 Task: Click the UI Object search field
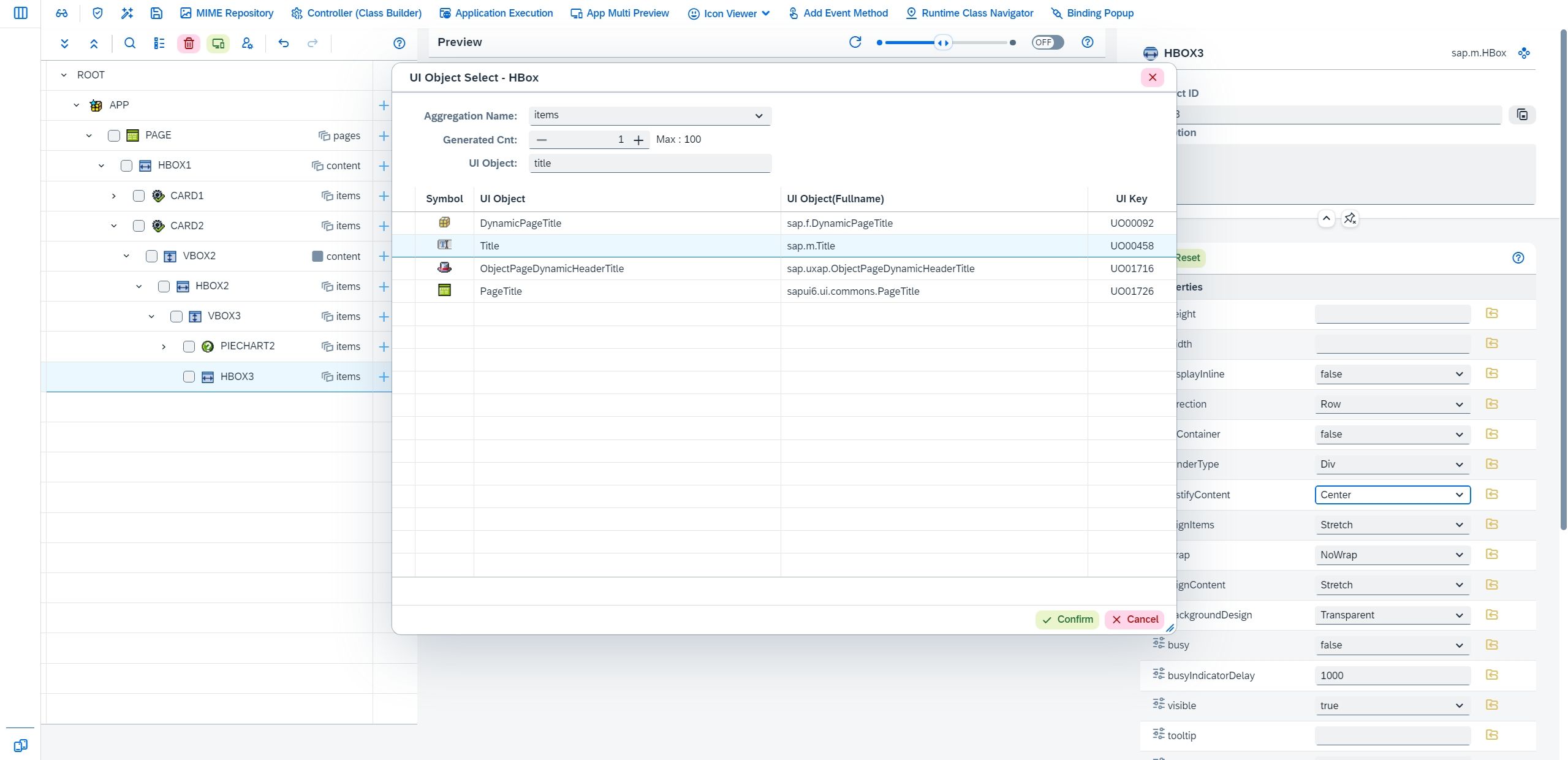(650, 163)
